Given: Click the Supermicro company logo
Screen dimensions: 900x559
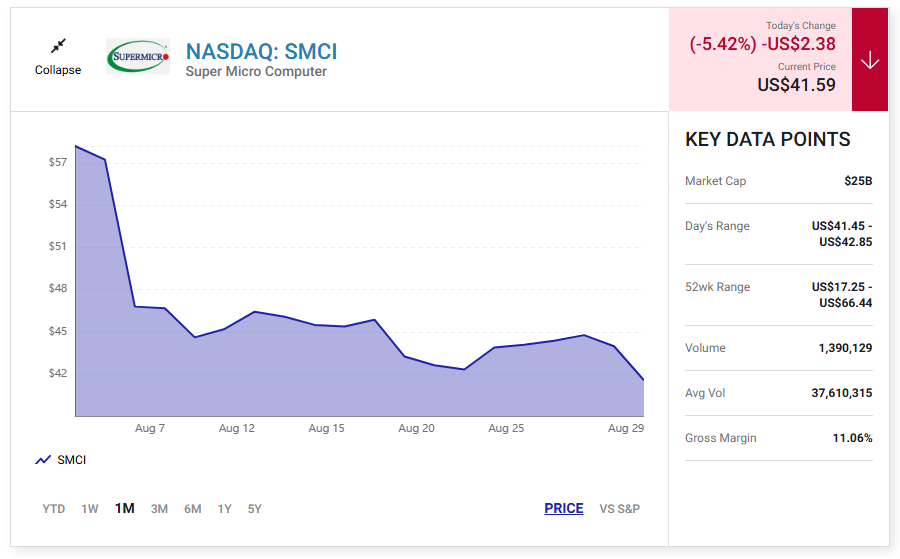Looking at the screenshot, I should [138, 56].
